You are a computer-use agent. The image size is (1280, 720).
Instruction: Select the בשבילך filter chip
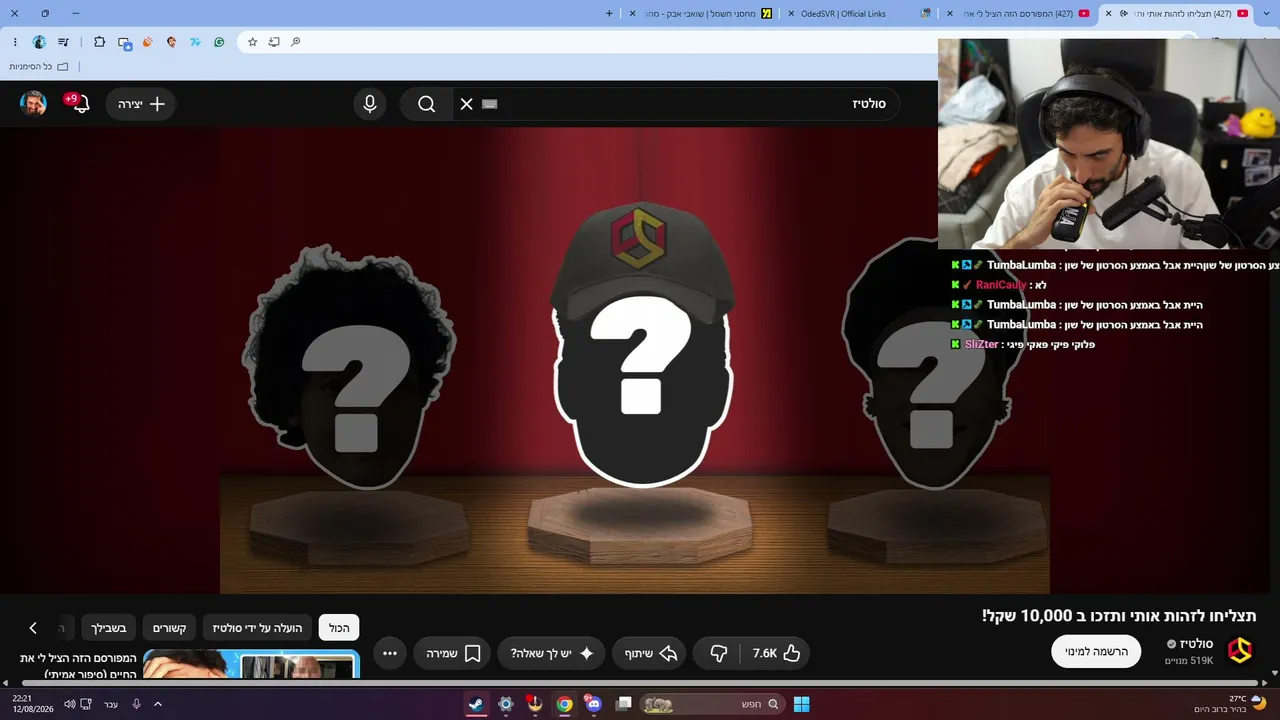point(108,628)
